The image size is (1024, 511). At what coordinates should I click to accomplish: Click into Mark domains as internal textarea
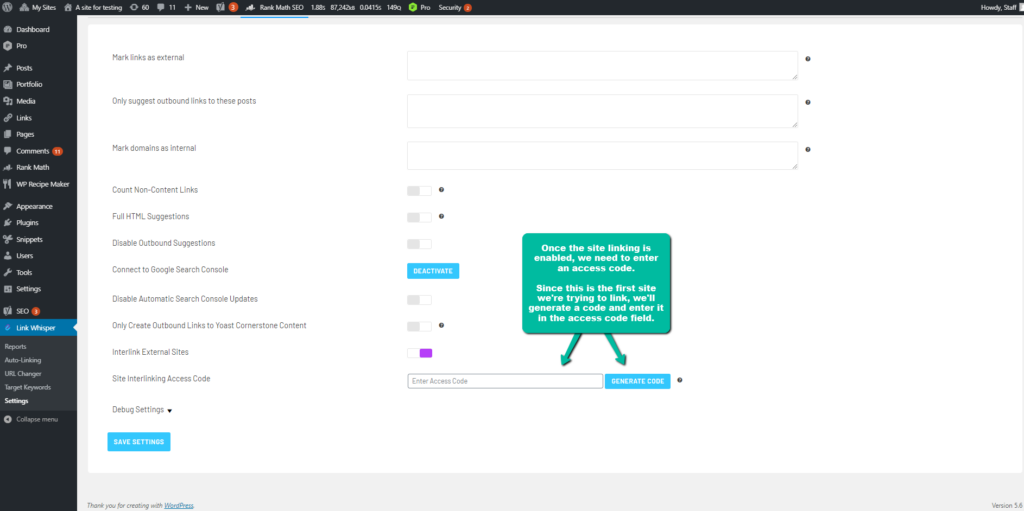(x=602, y=156)
